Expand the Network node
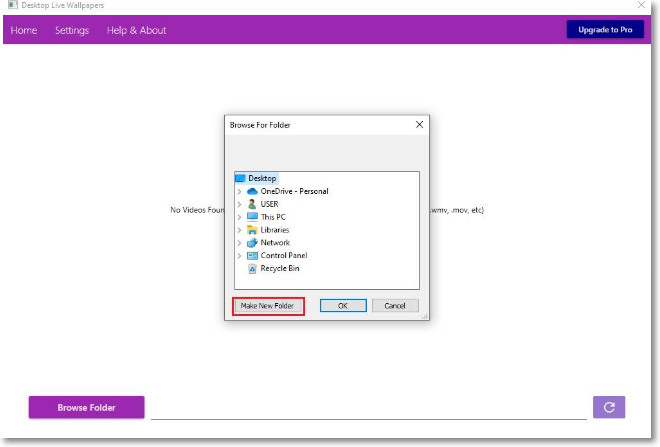The height and width of the screenshot is (447, 660). (x=240, y=243)
